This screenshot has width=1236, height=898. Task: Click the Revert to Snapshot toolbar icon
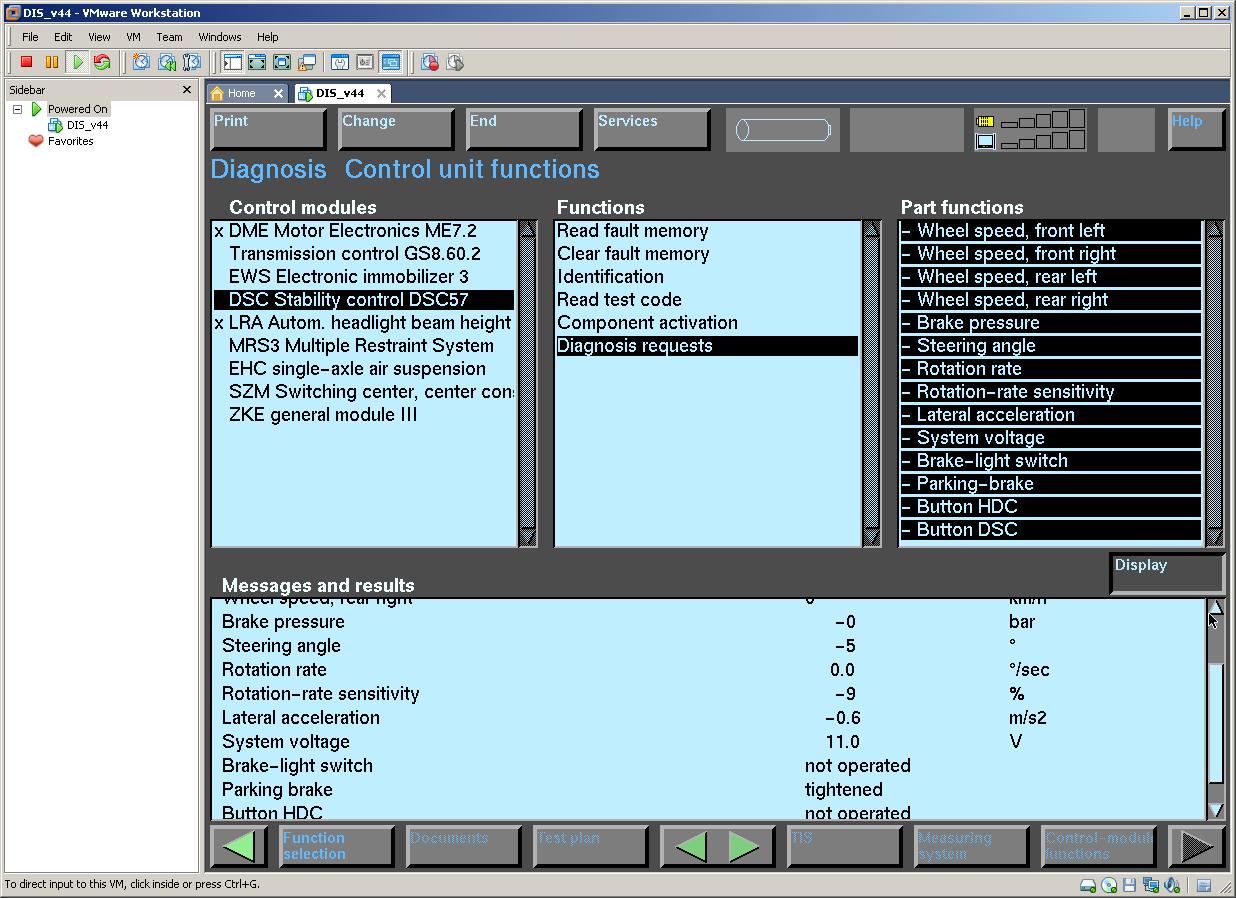click(x=167, y=62)
